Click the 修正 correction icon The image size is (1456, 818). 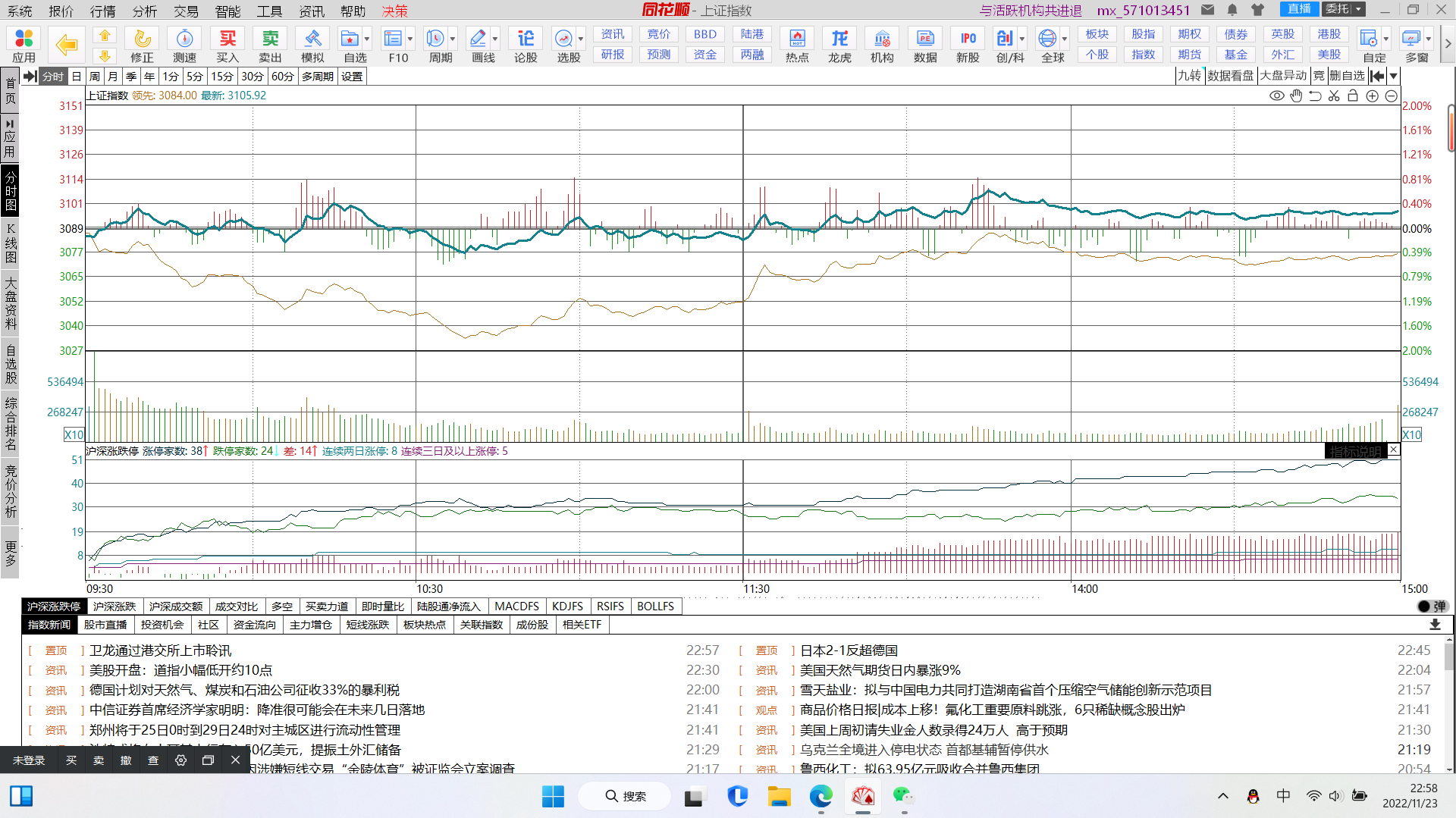[x=142, y=45]
